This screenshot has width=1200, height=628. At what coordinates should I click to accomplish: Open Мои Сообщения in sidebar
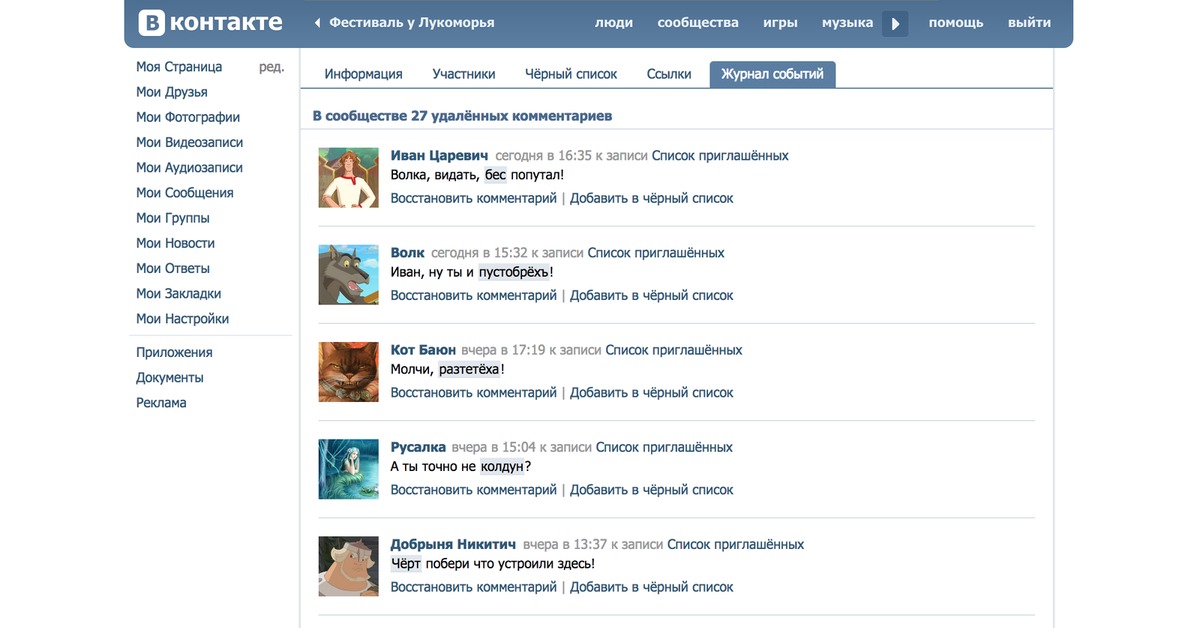(185, 193)
